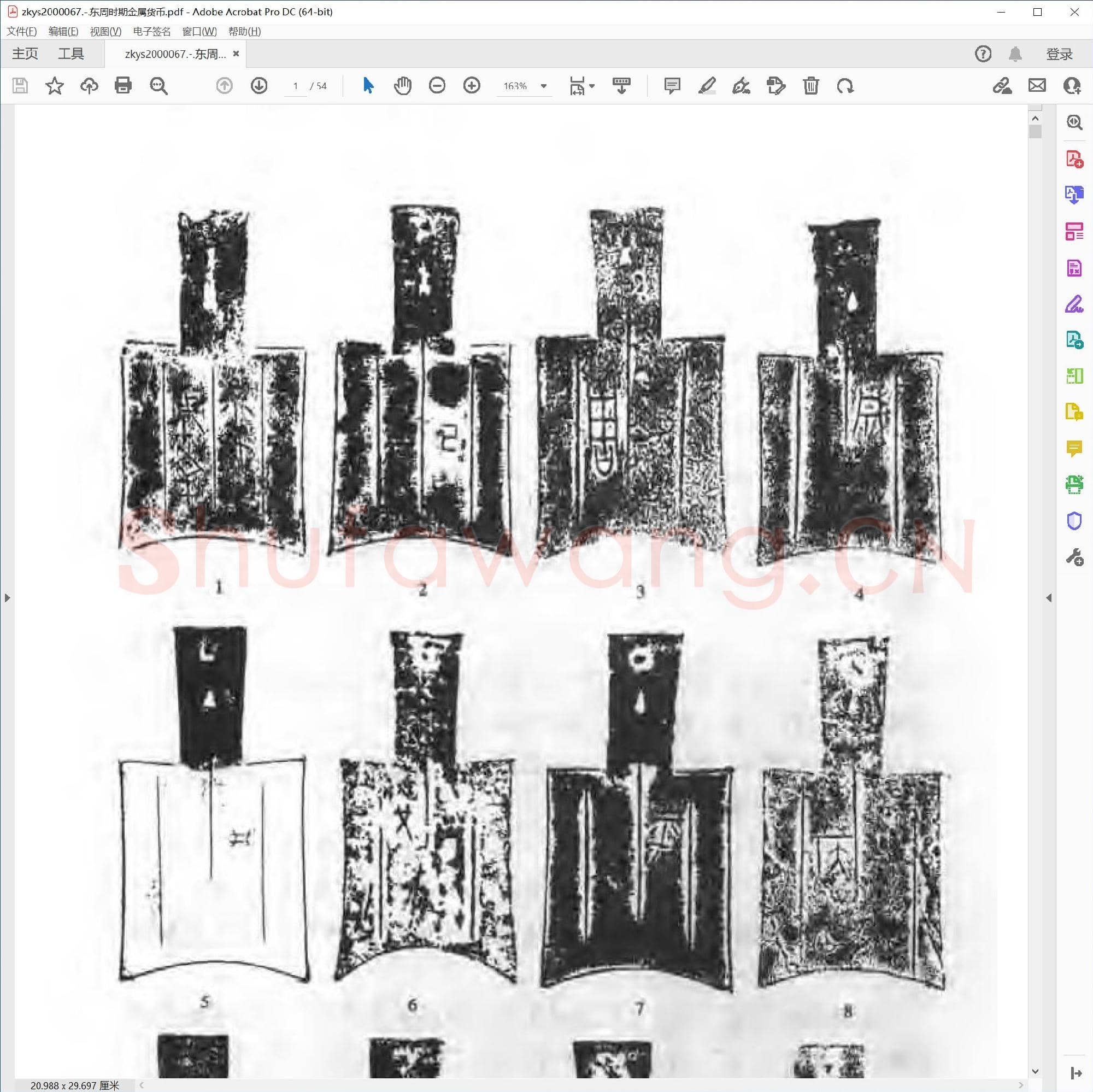The height and width of the screenshot is (1092, 1093).
Task: Rotate the page with rotate icon
Action: point(845,86)
